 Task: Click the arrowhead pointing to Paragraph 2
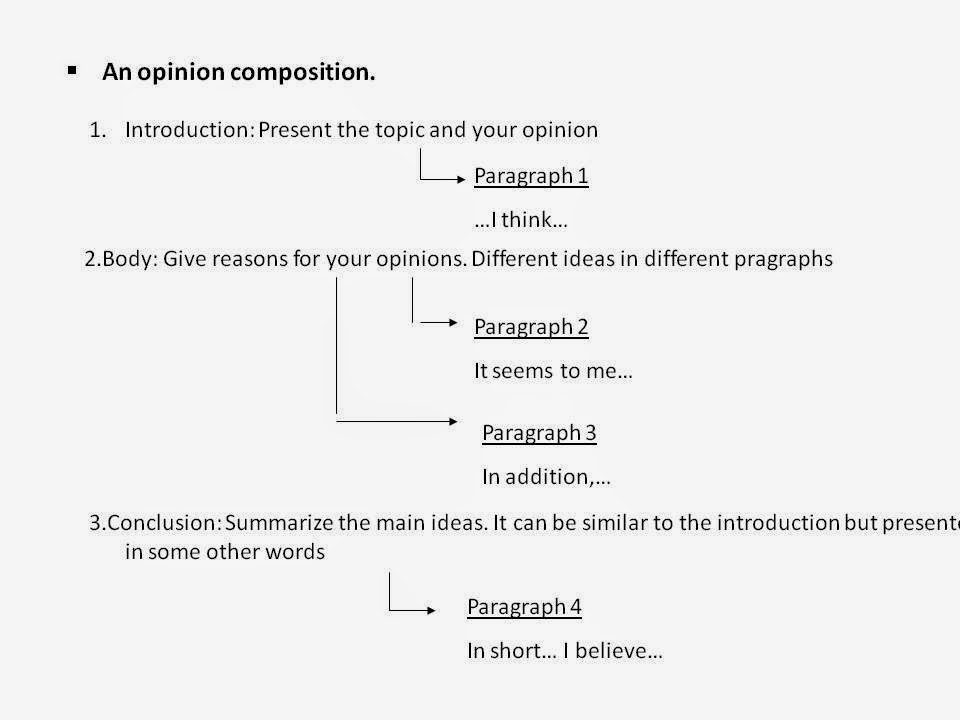450,322
